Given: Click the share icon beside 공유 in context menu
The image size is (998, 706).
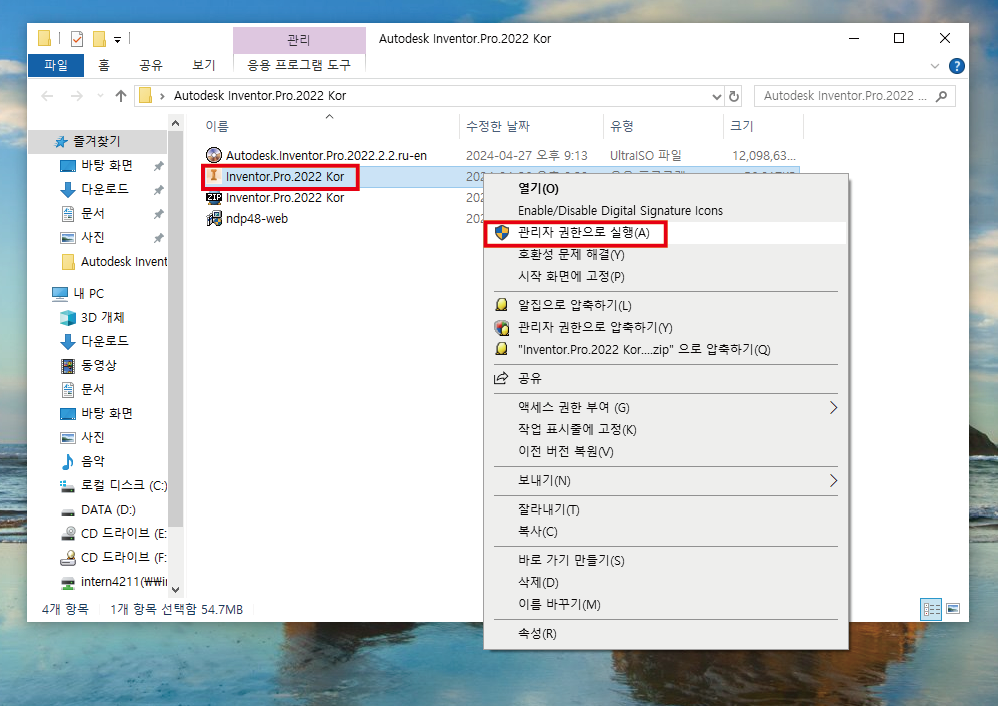Looking at the screenshot, I should coord(502,378).
